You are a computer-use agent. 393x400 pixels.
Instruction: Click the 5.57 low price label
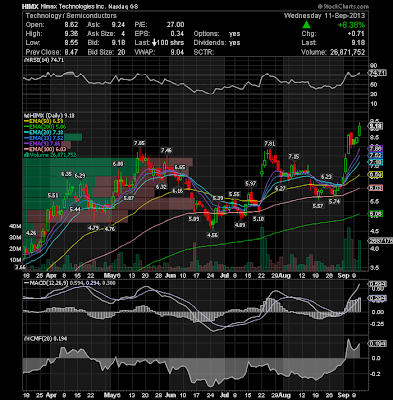point(318,206)
